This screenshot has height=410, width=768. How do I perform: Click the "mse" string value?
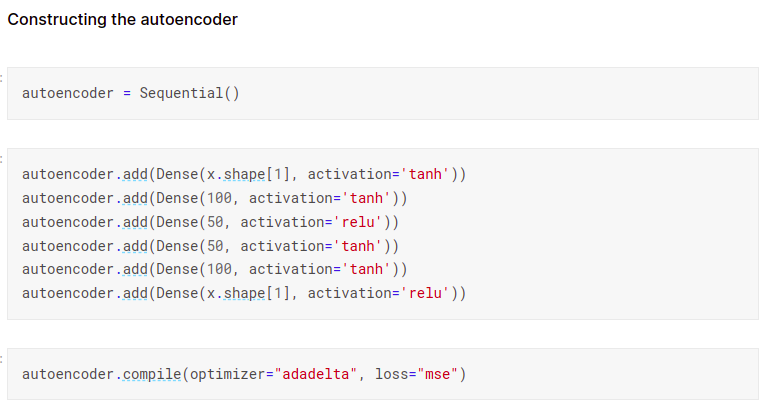pyautogui.click(x=438, y=375)
